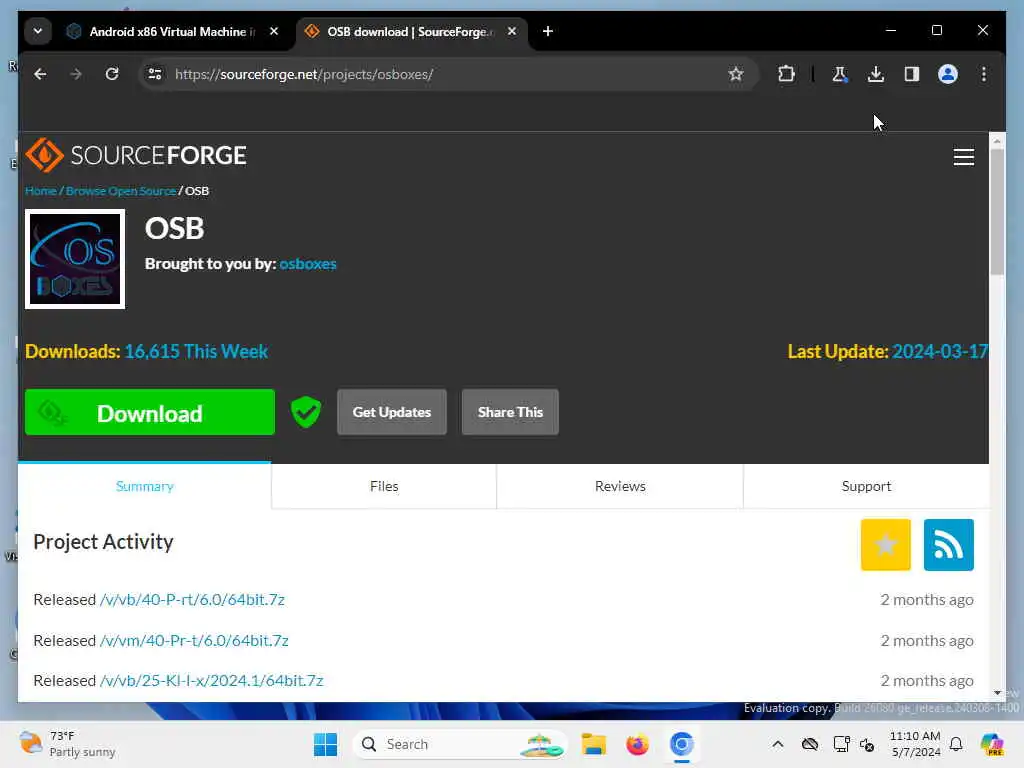Open the taskbar clock showing 11:10 AM
This screenshot has height=768, width=1024.
[x=916, y=744]
